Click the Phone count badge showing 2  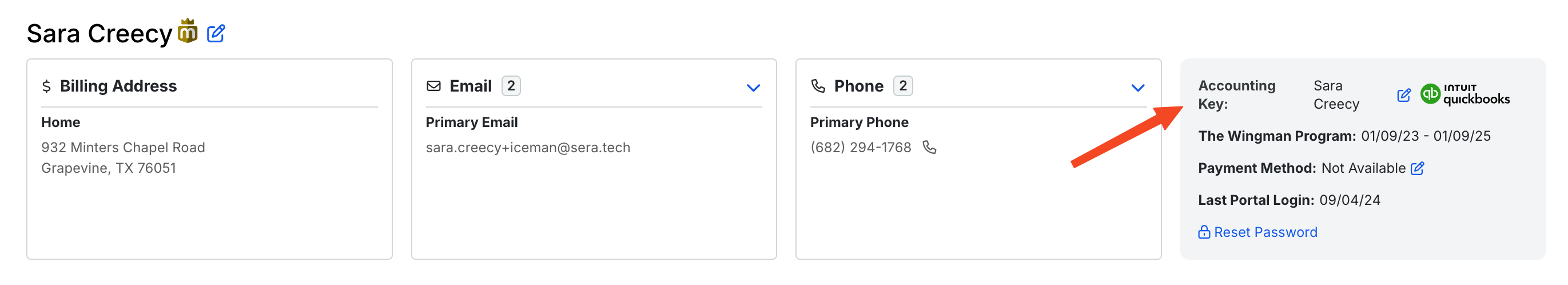903,86
